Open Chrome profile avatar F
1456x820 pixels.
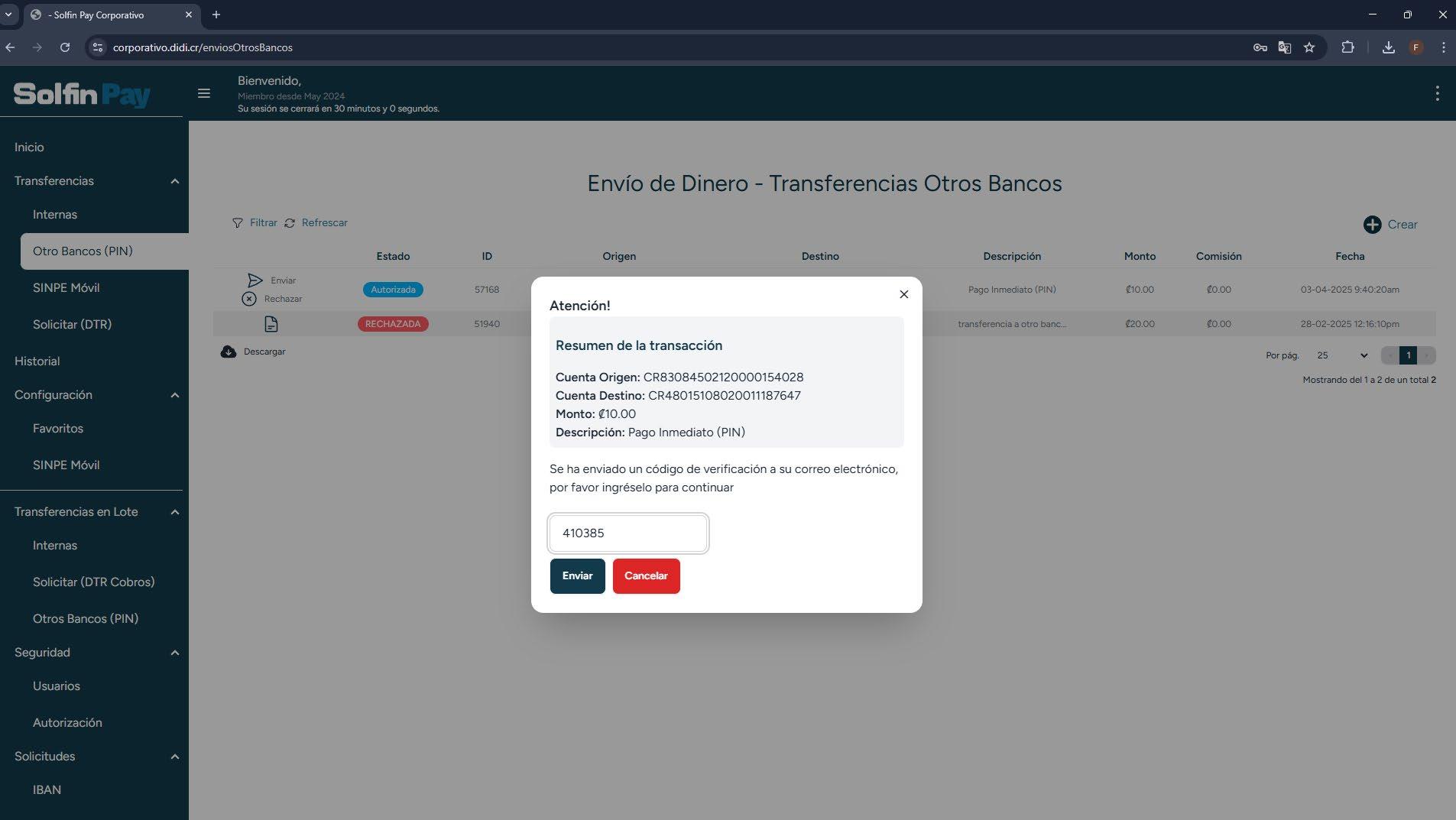click(1415, 47)
